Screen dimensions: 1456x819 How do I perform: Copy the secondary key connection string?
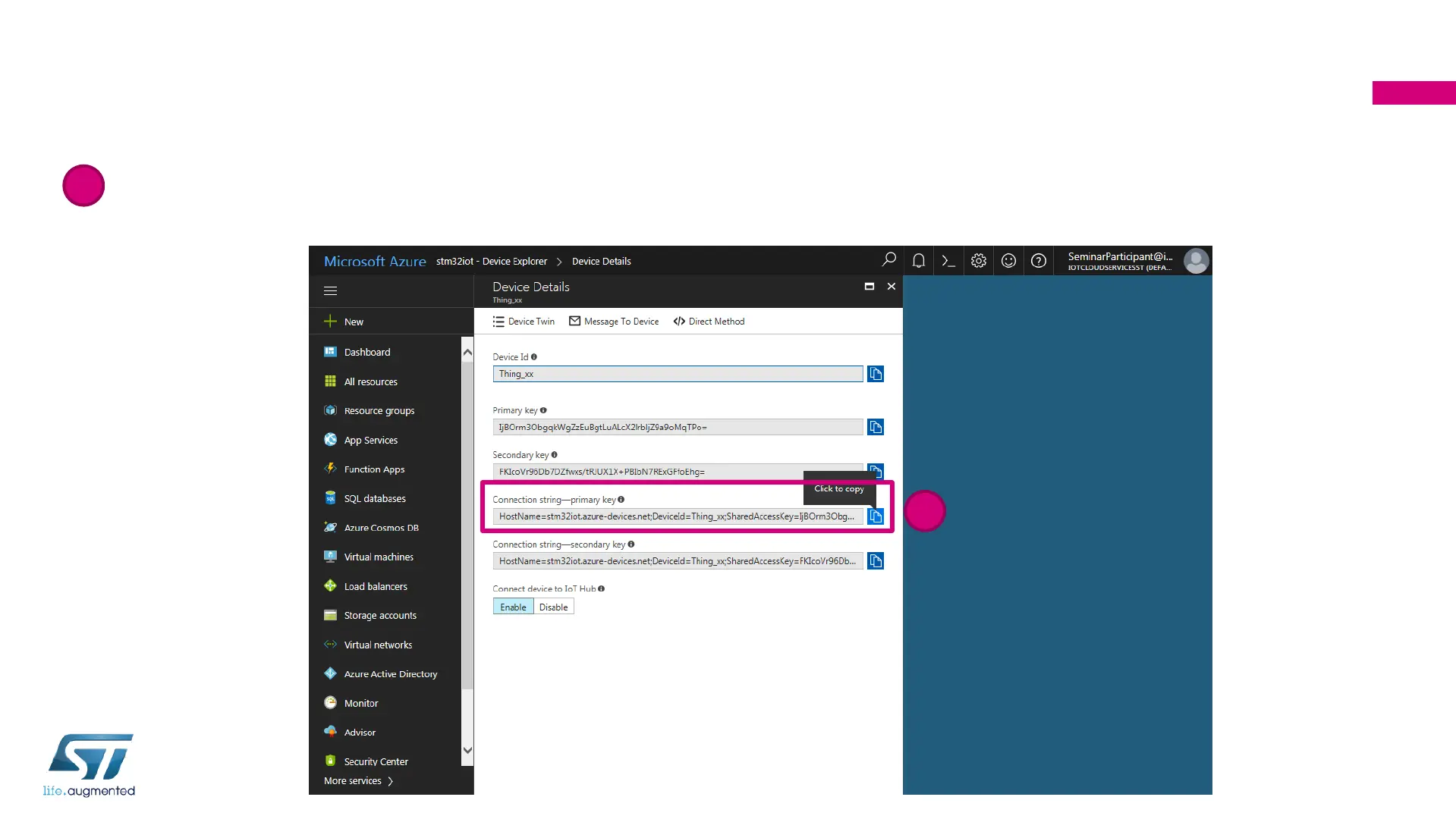(876, 561)
